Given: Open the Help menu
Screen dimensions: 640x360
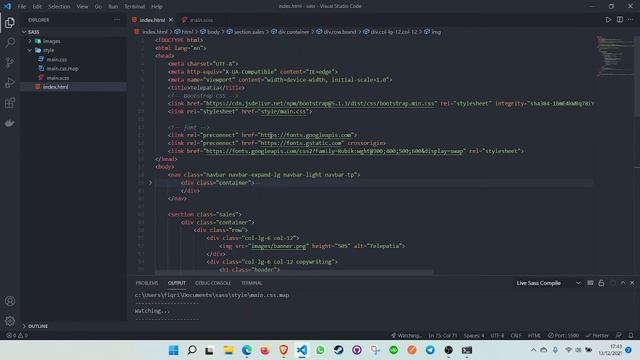Looking at the screenshot, I should coord(157,7).
